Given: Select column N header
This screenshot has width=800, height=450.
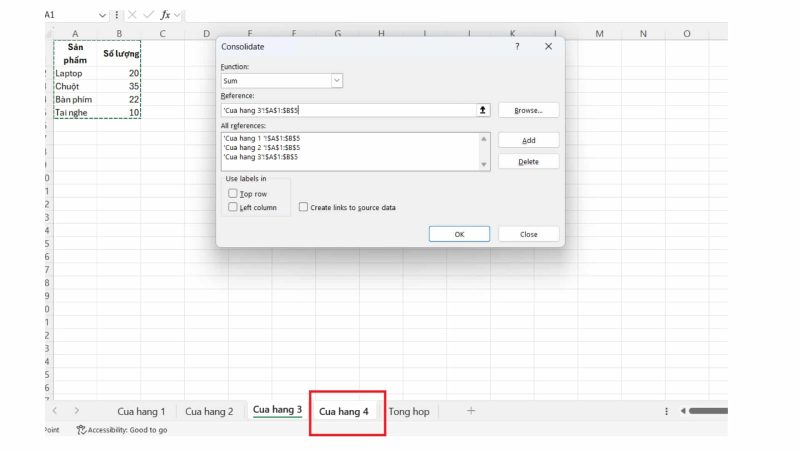Looking at the screenshot, I should pos(643,34).
